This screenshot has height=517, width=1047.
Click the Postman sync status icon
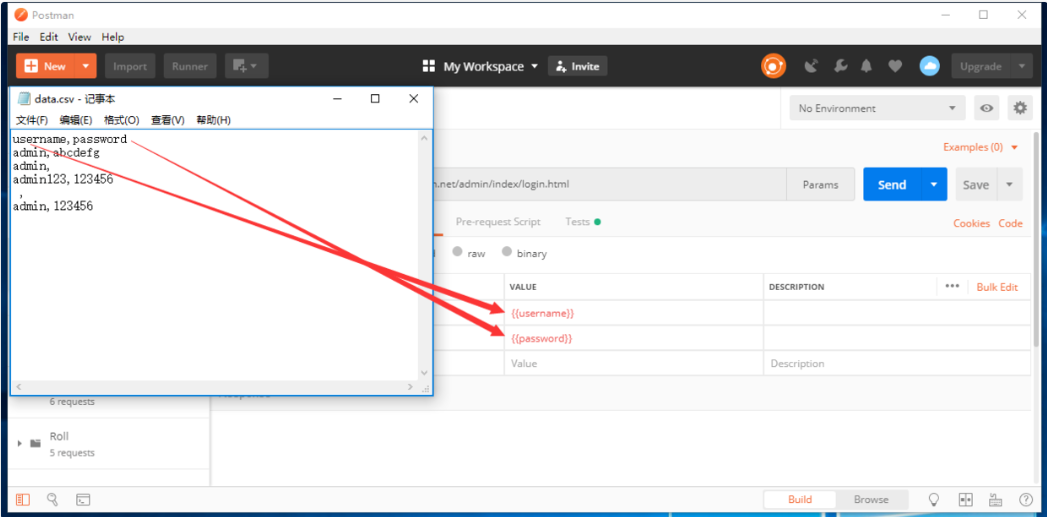(x=773, y=66)
